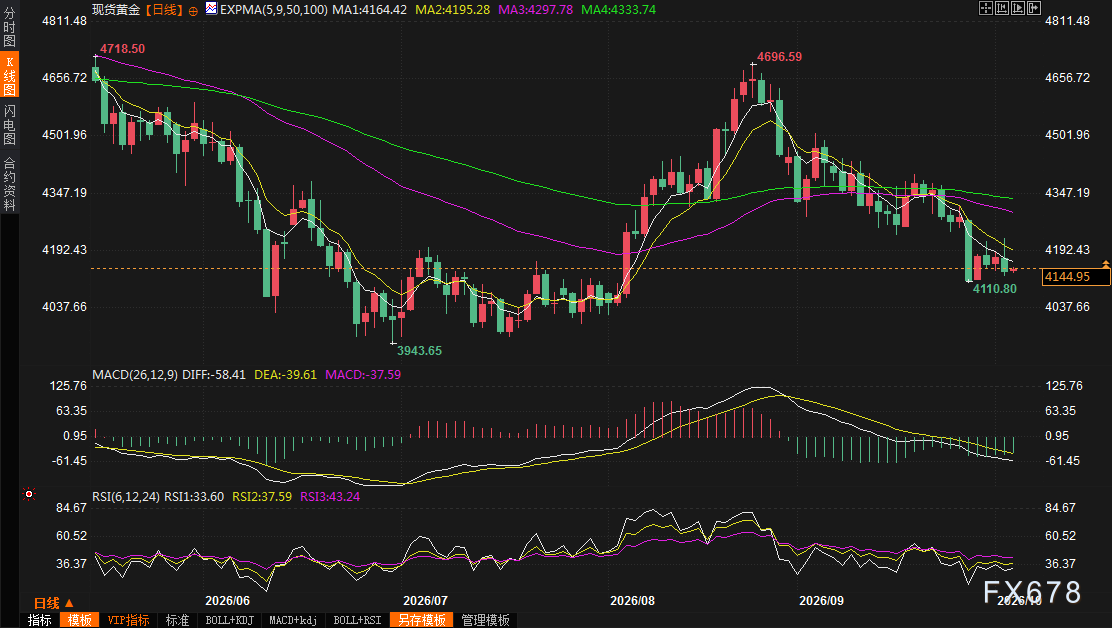Click the EXPMA indicator chart icon
Image resolution: width=1112 pixels, height=628 pixels.
pyautogui.click(x=211, y=9)
